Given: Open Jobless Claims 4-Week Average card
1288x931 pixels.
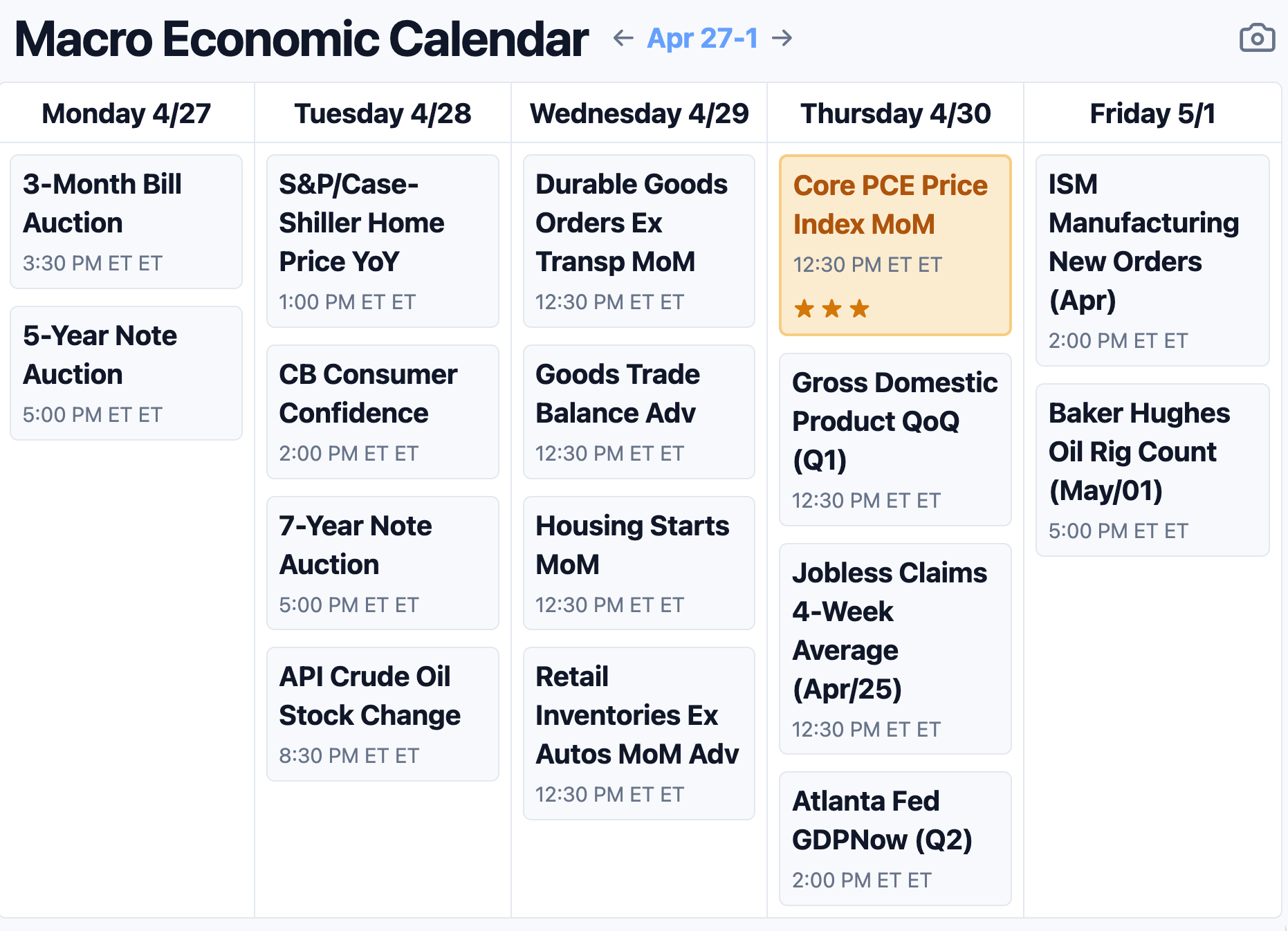Looking at the screenshot, I should pos(894,648).
